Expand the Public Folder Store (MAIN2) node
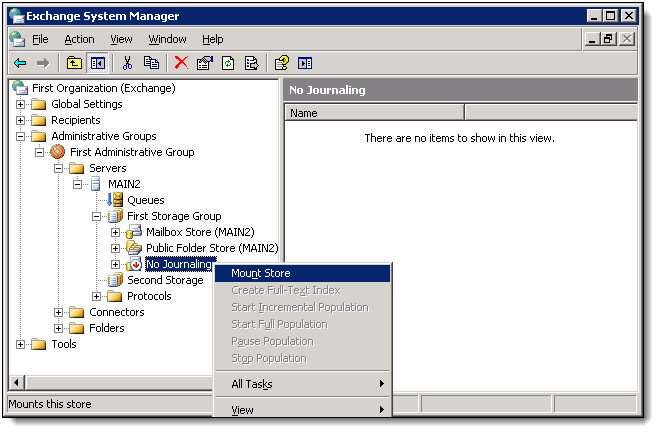This screenshot has height=435, width=661. tap(116, 248)
